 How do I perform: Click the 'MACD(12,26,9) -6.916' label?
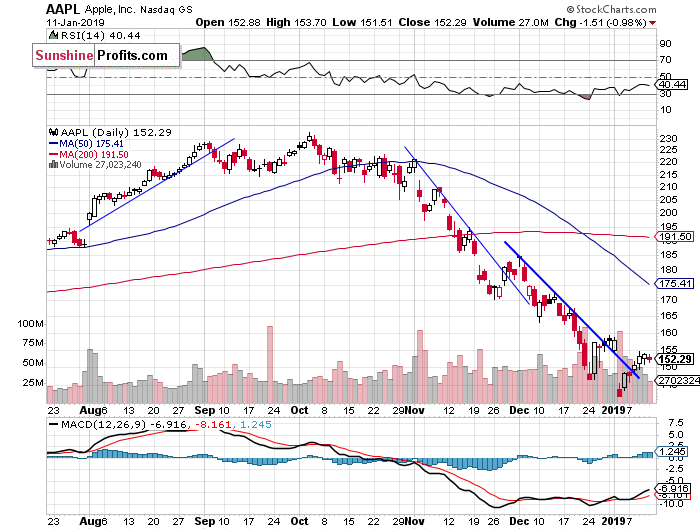125,424
